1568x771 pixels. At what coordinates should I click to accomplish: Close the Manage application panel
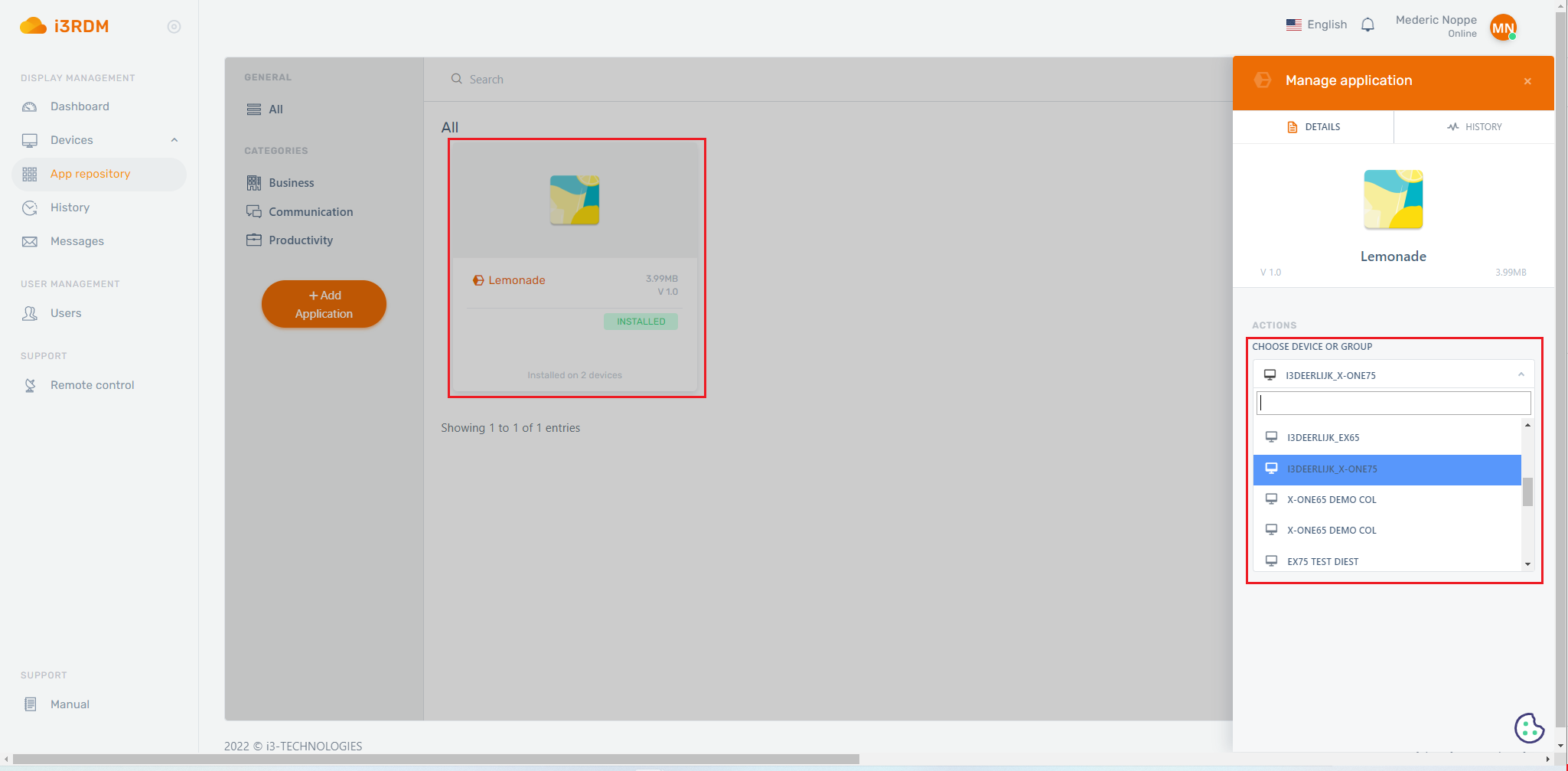click(x=1527, y=81)
